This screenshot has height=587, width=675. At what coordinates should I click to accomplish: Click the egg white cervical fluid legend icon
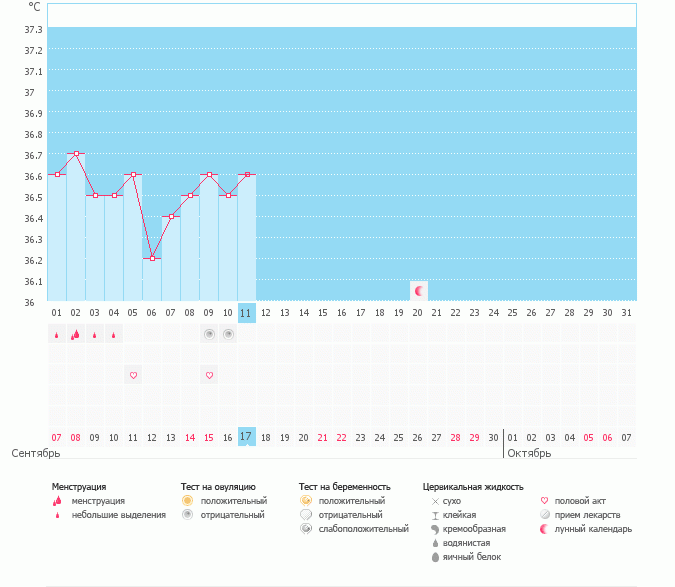435,556
